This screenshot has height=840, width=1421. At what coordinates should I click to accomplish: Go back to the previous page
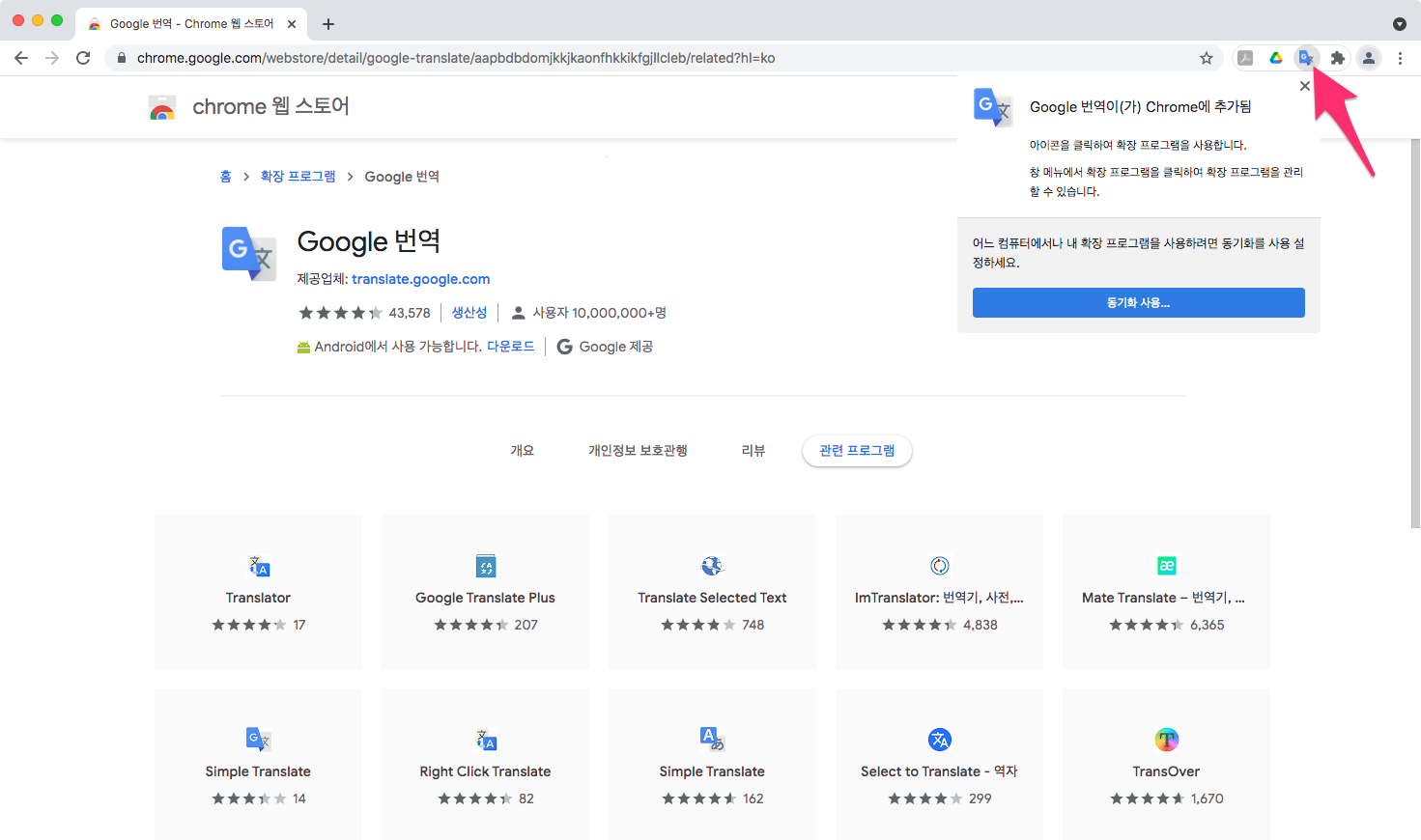pos(21,58)
